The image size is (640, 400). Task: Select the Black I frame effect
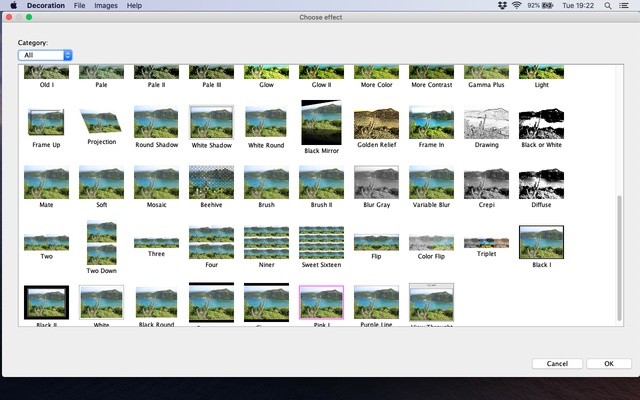coord(541,242)
